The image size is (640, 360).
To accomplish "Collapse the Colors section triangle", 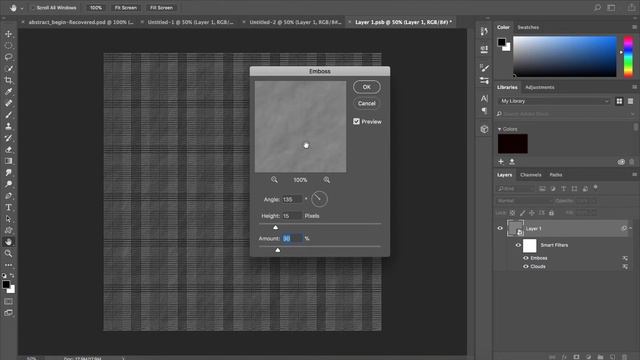I will (499, 129).
